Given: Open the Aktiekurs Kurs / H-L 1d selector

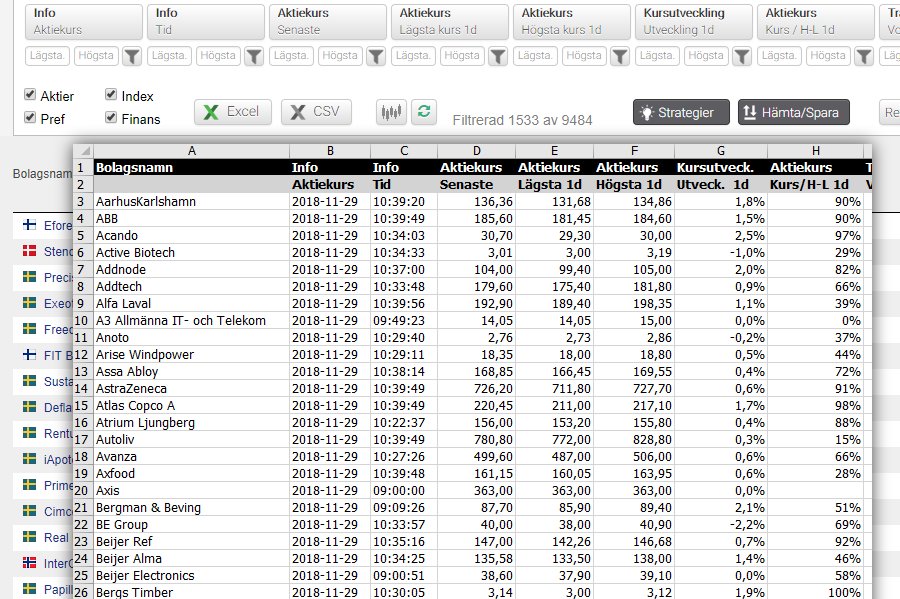Looking at the screenshot, I should click(816, 22).
